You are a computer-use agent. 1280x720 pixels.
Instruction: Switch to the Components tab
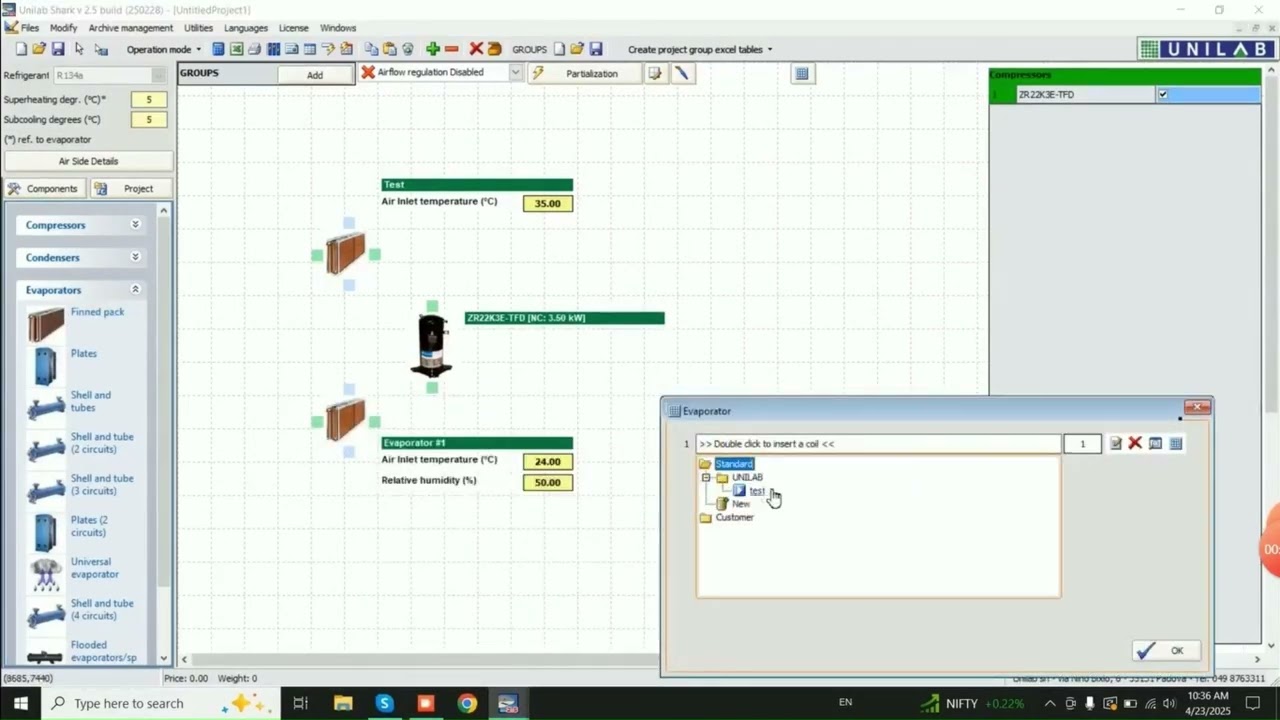point(44,188)
